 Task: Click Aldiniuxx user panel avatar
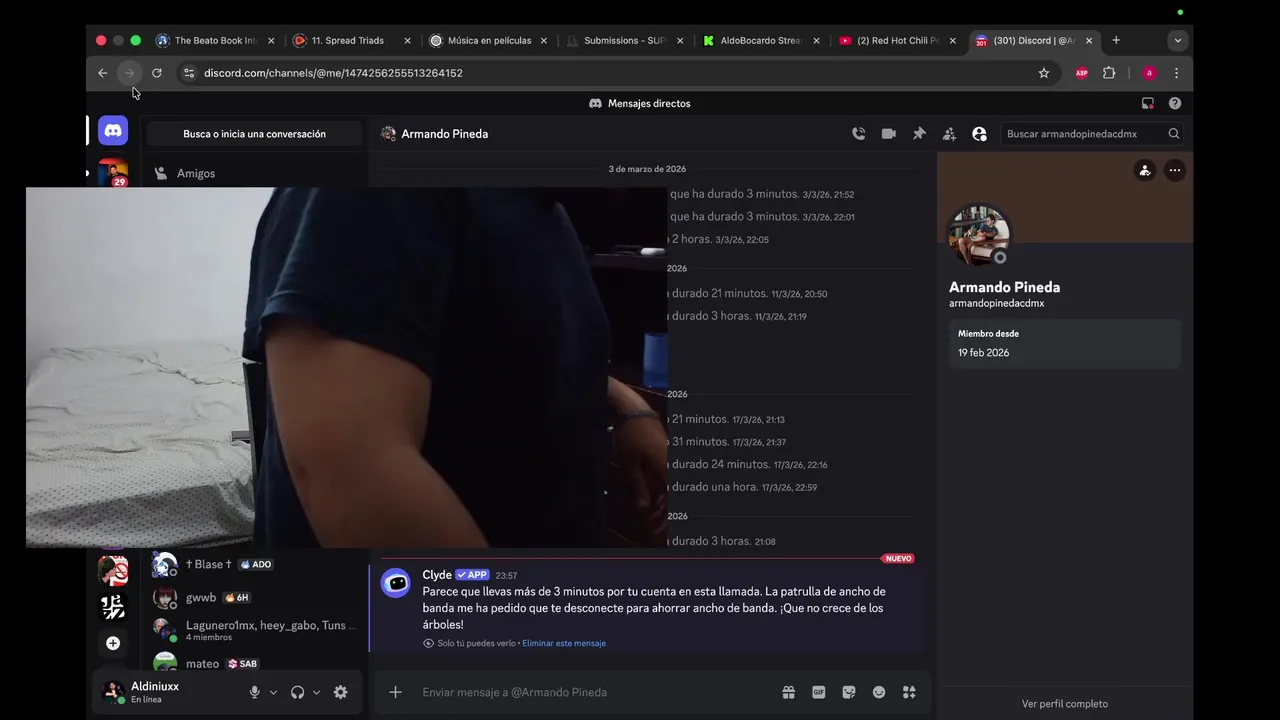(x=114, y=692)
